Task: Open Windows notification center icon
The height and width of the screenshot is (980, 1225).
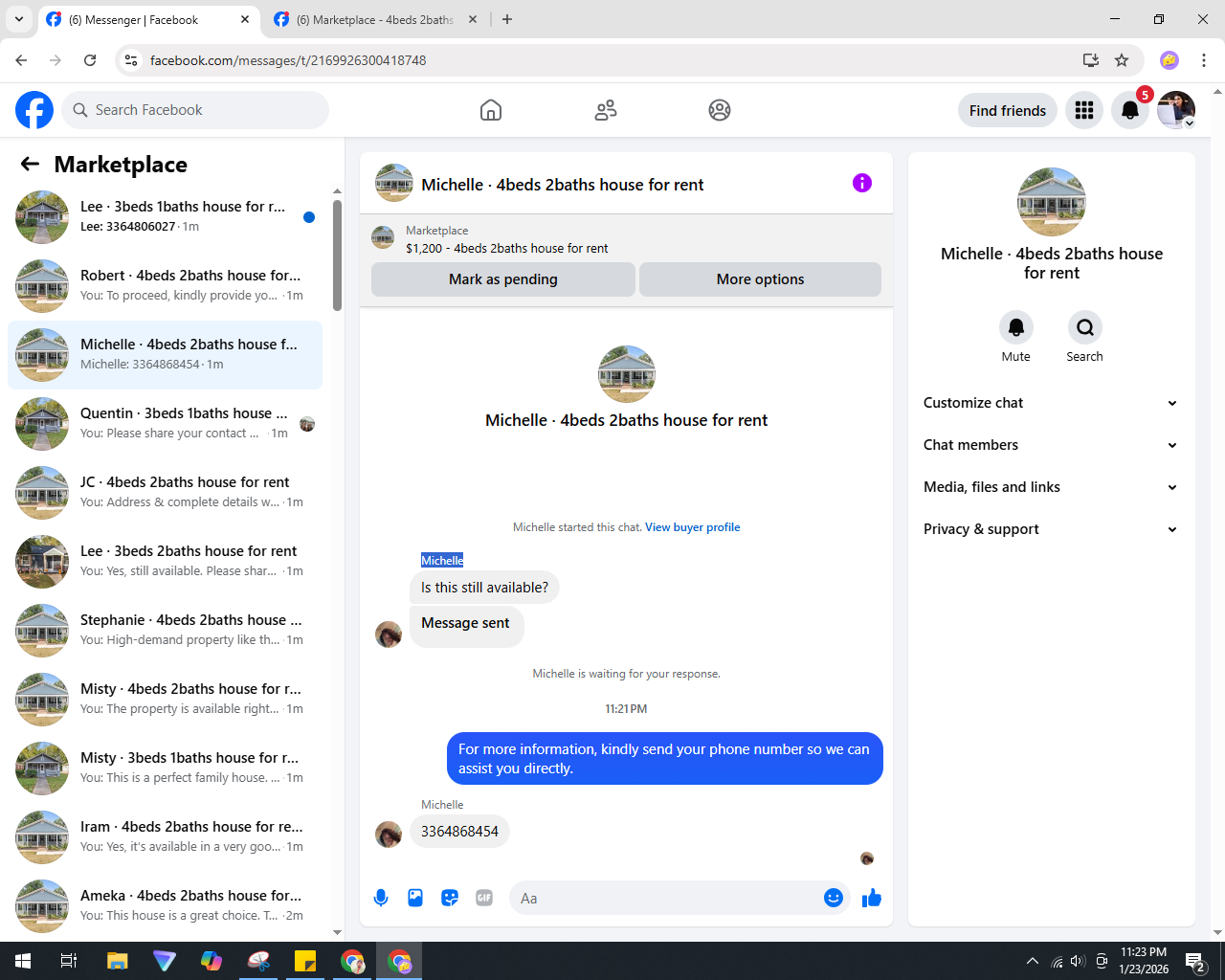Action: point(1194,961)
